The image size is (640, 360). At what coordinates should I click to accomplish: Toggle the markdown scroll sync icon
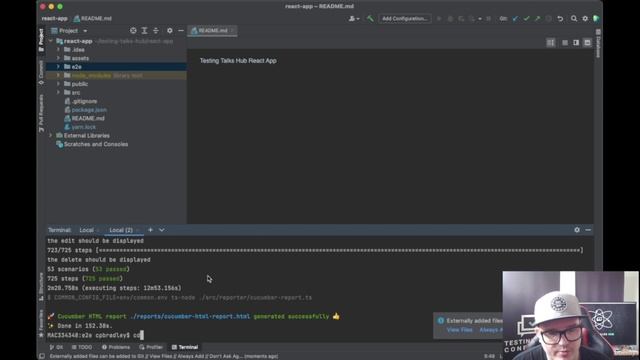551,42
